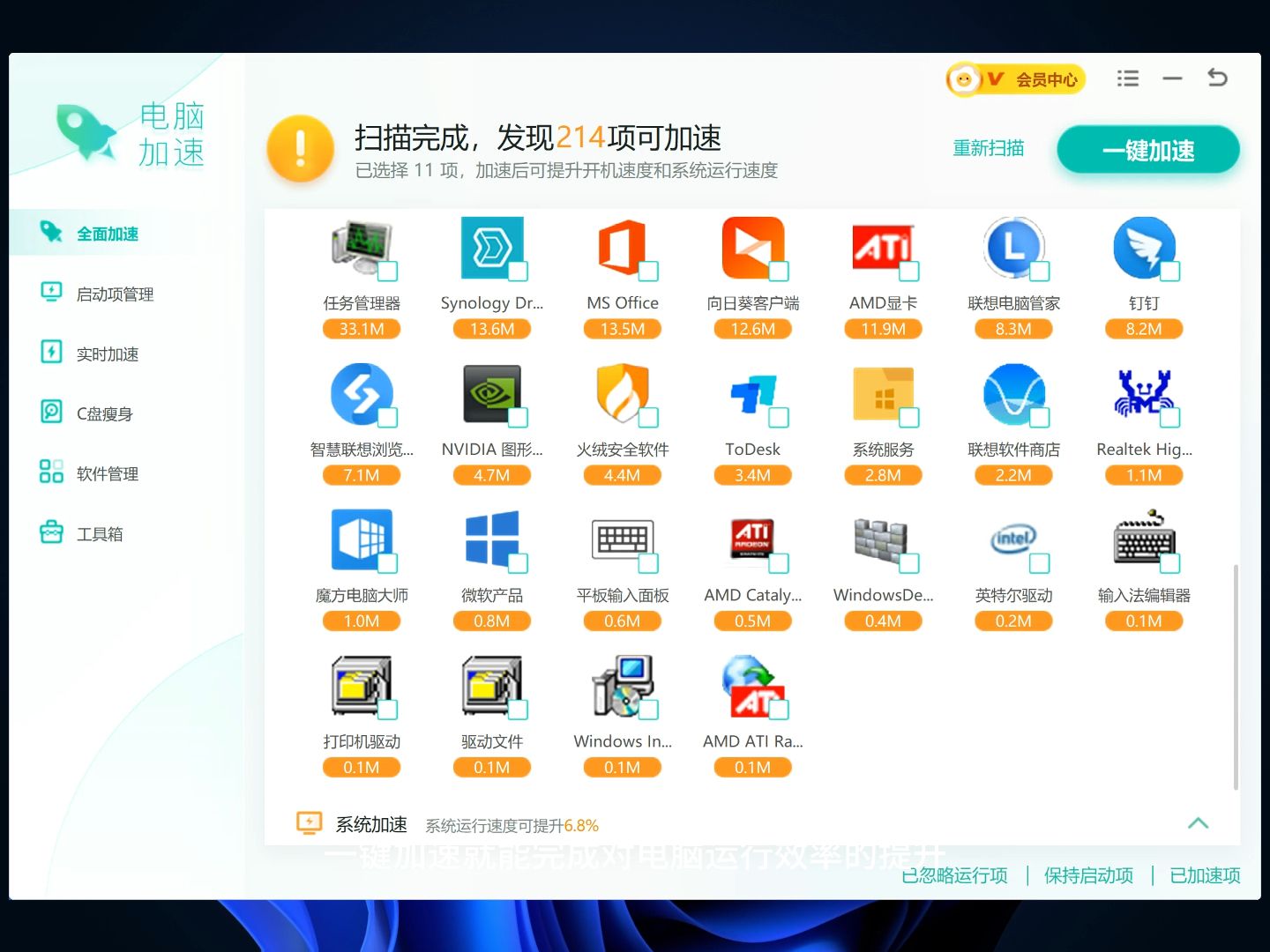Click the Windows Installer icon
Viewport: 1270px width, 952px height.
(623, 686)
